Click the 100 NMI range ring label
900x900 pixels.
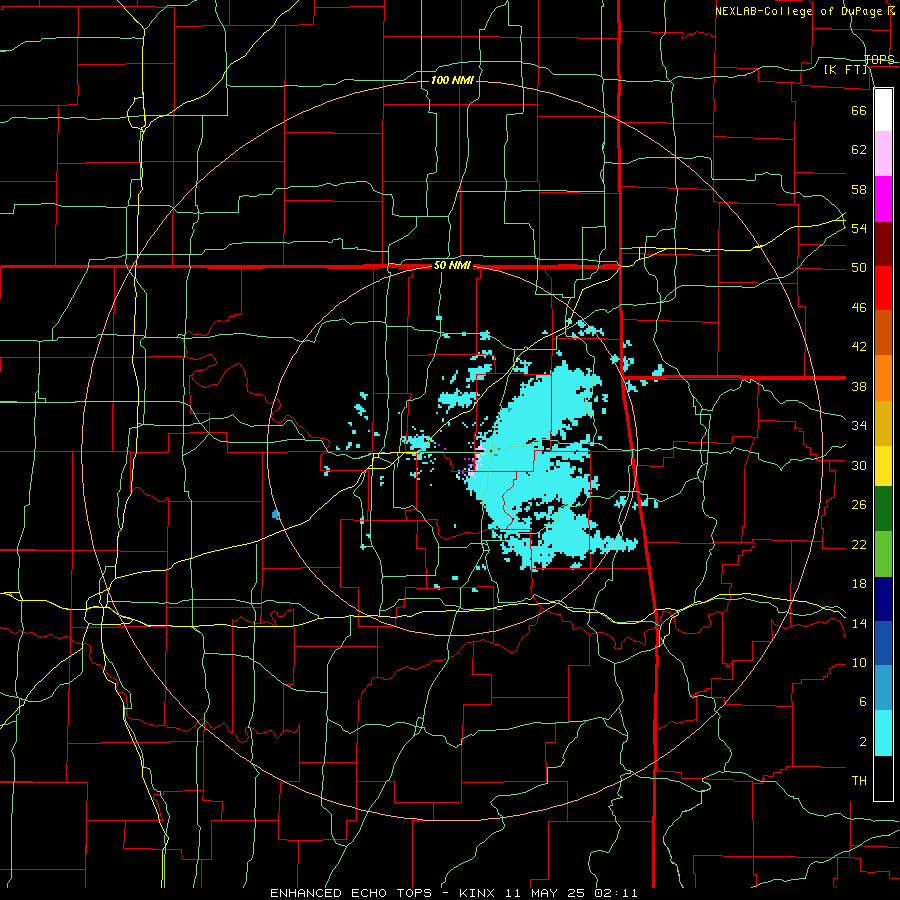[452, 80]
